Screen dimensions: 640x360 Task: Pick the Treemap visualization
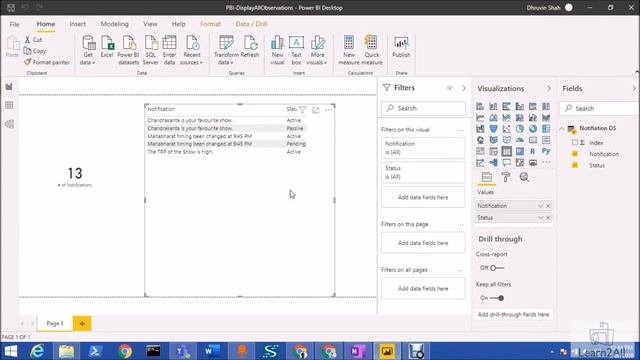pyautogui.click(x=546, y=129)
